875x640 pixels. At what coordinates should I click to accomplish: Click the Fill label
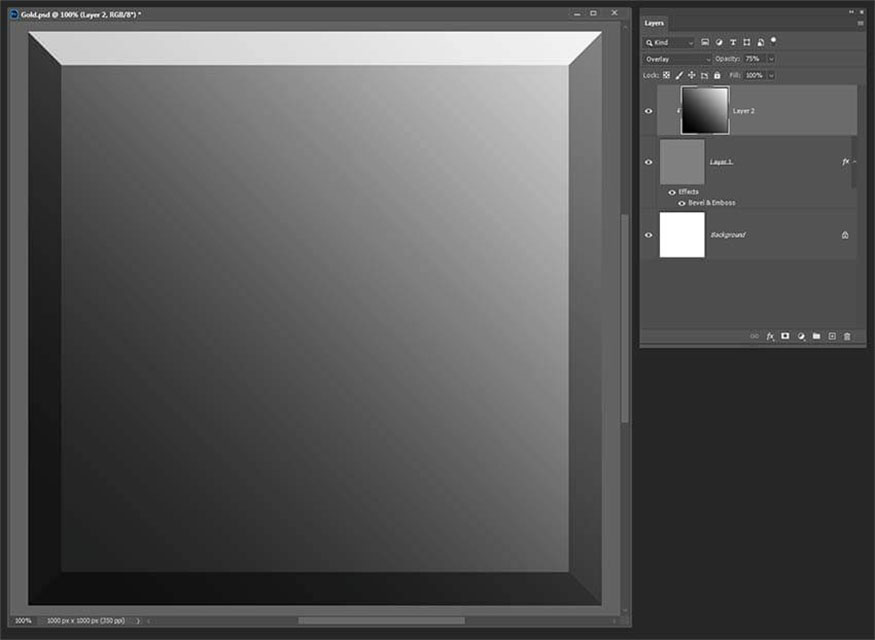(x=735, y=75)
